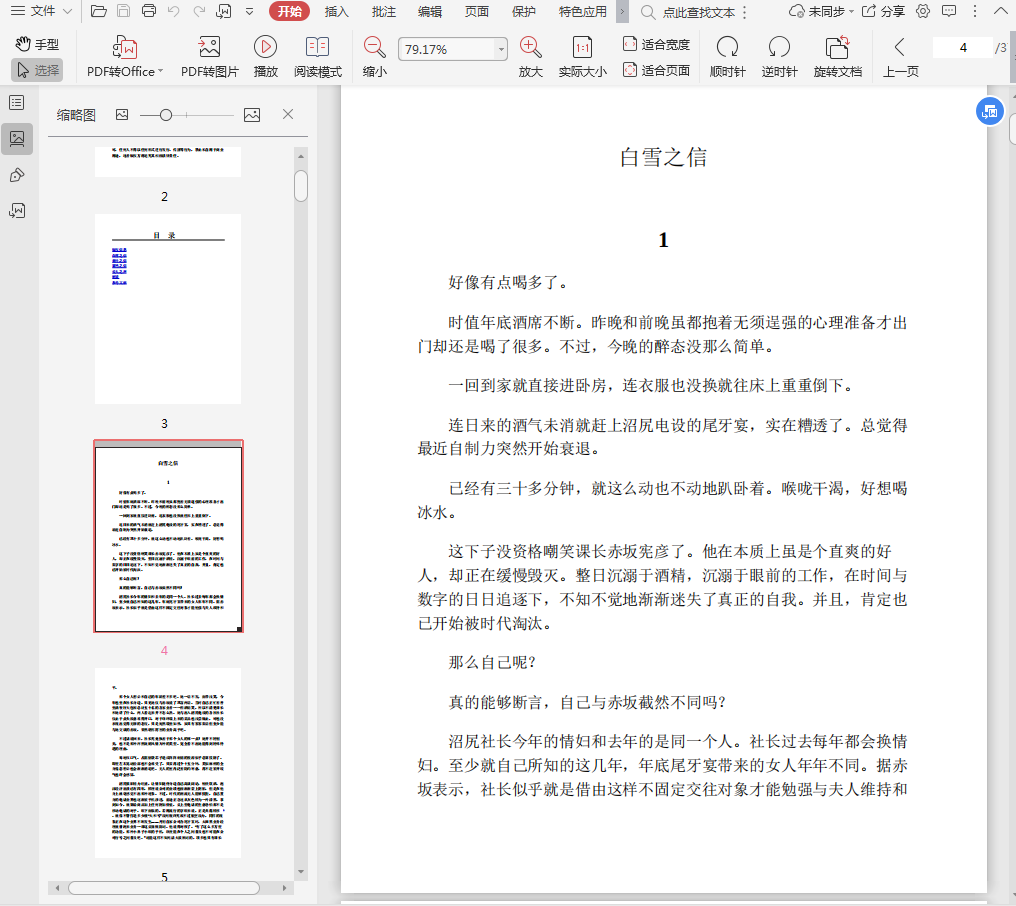
Task: Open settings gear icon
Action: [923, 12]
